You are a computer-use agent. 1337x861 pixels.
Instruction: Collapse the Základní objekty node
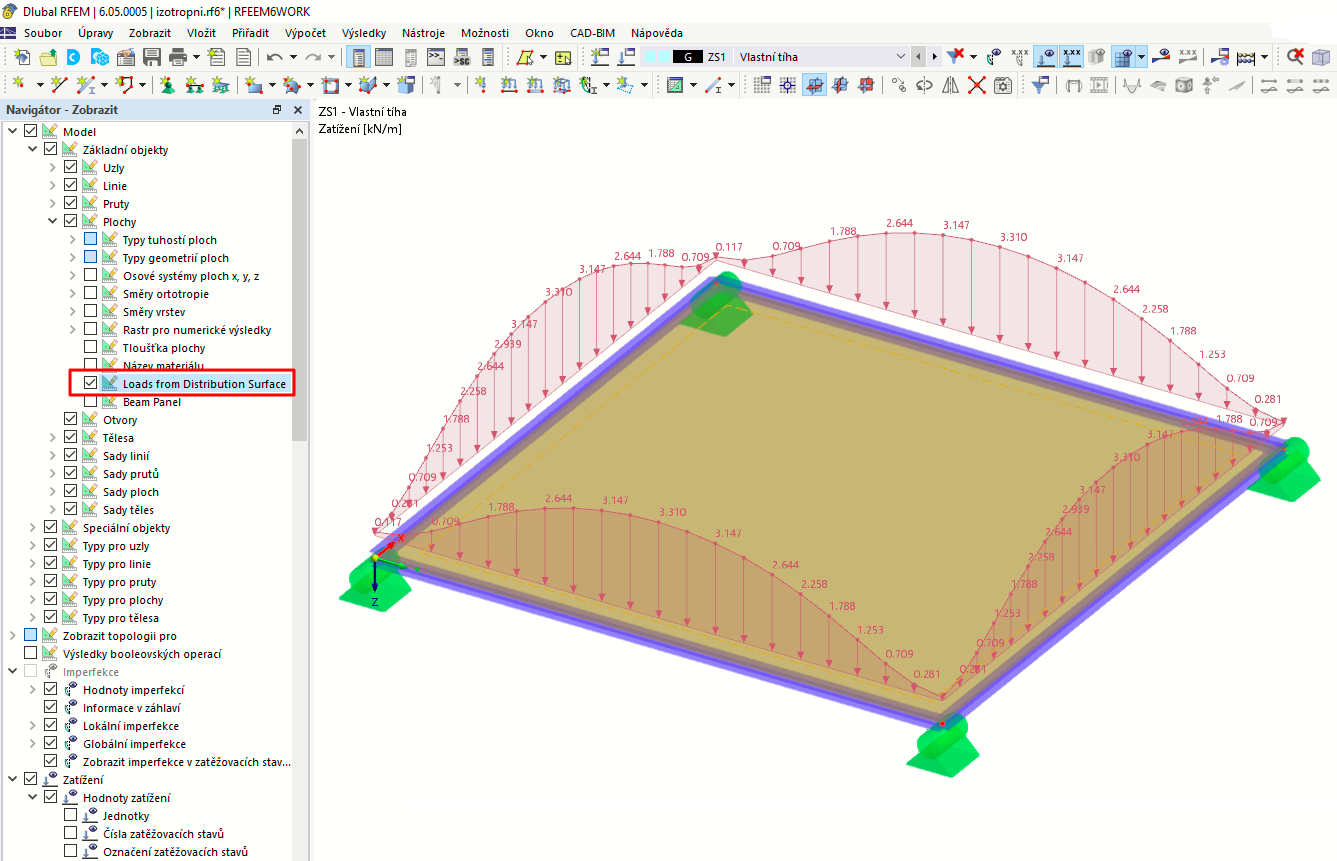coord(33,149)
